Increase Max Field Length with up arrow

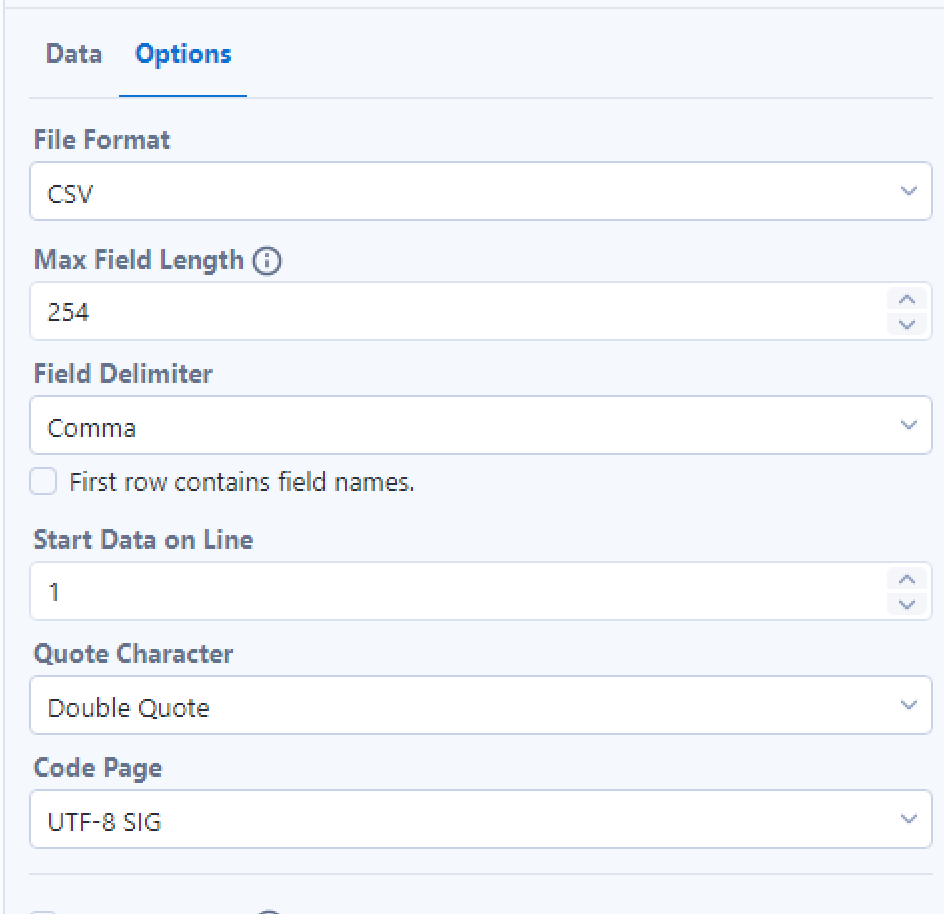(907, 300)
